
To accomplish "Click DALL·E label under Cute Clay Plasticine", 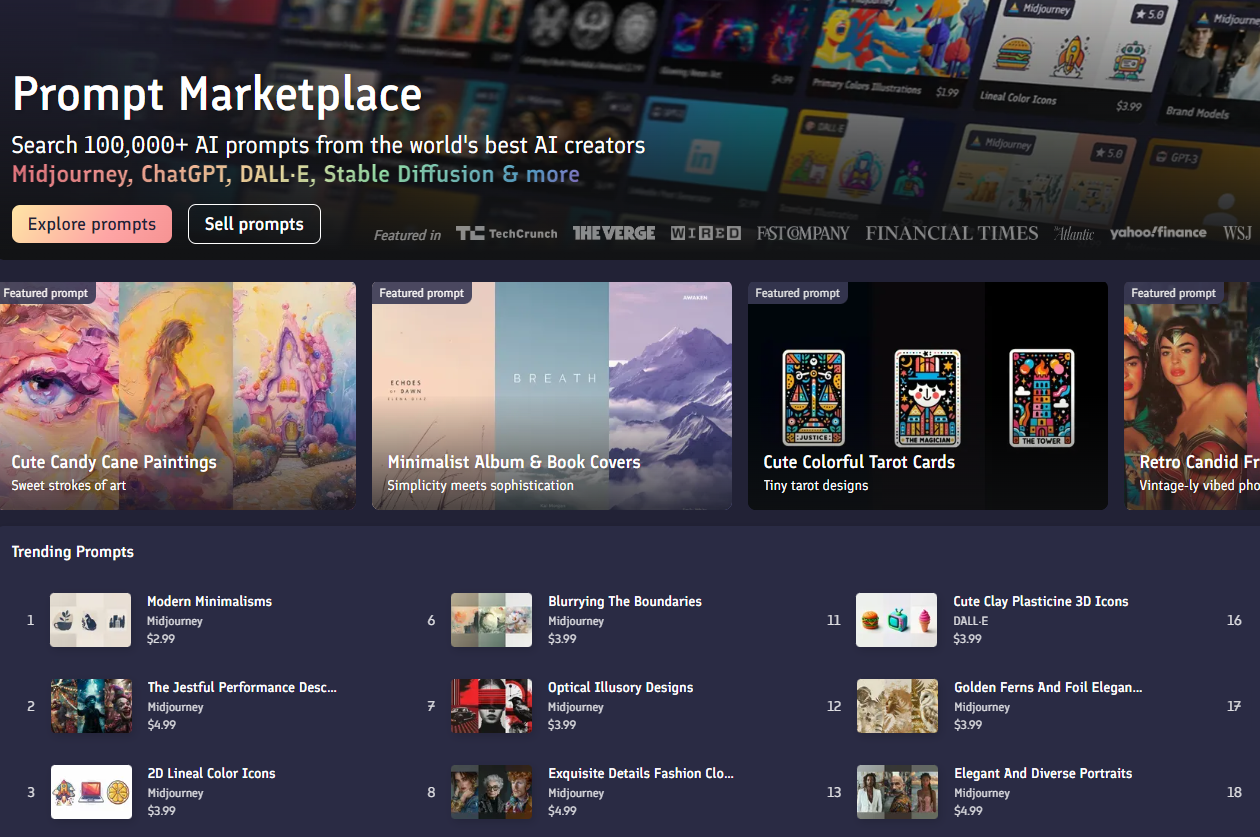I will point(971,621).
